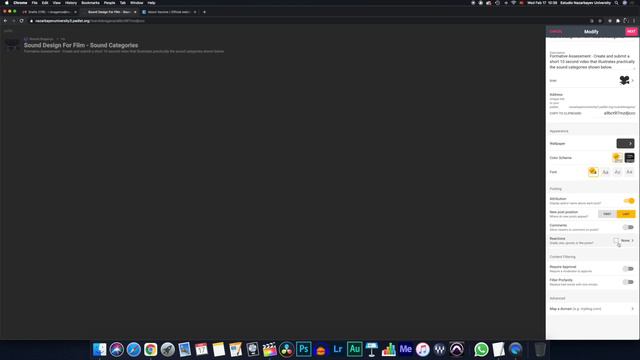Open the Edit menu
The image size is (640, 360).
[45, 3]
